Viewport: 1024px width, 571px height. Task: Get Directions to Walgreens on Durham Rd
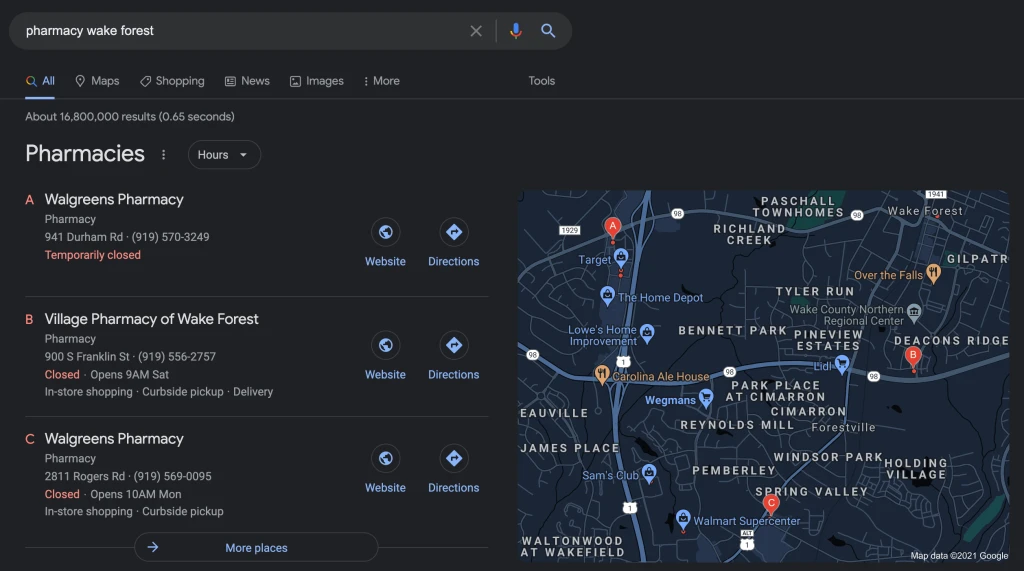tap(453, 242)
